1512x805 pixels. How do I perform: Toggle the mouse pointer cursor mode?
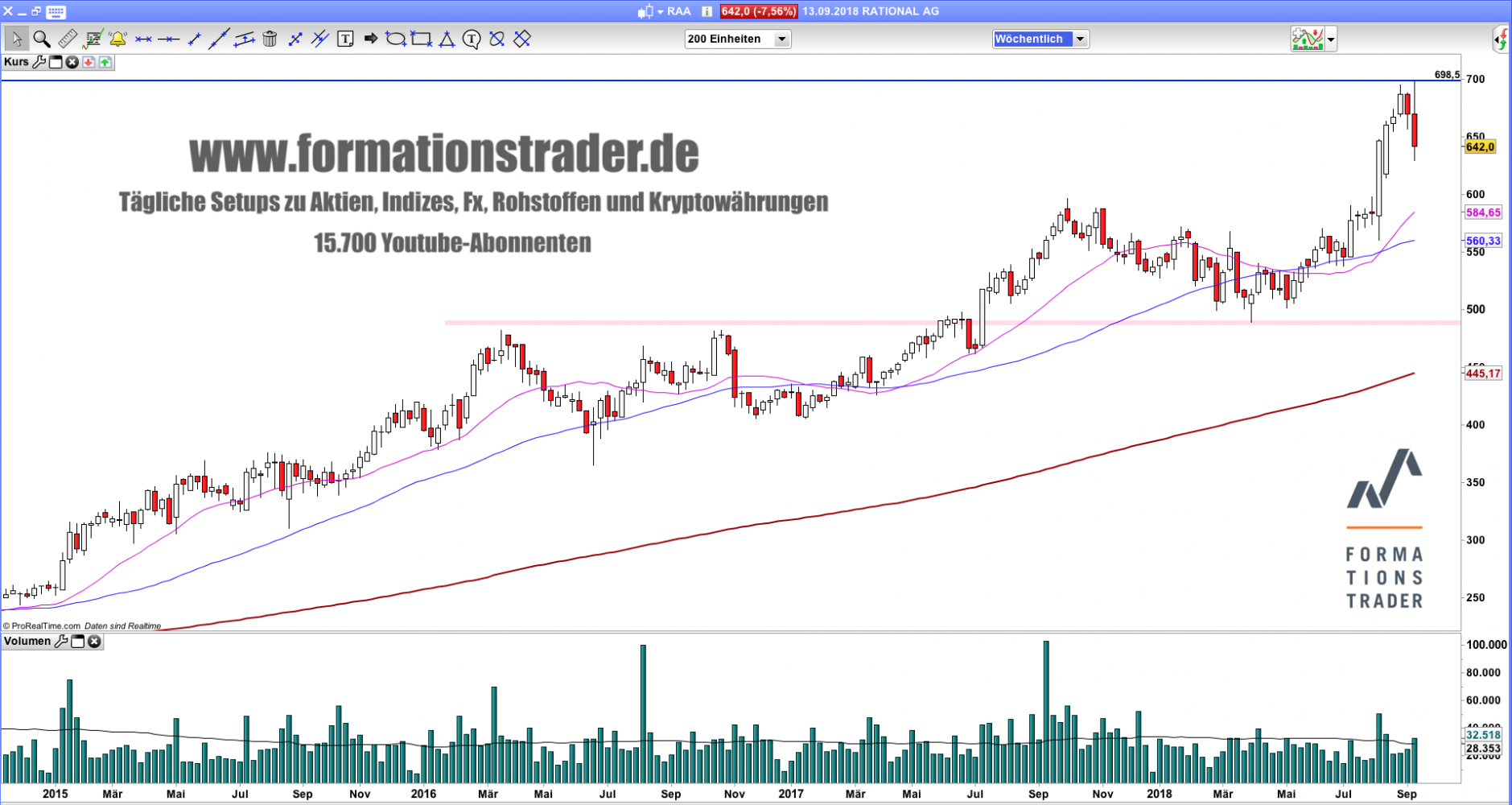[x=16, y=39]
